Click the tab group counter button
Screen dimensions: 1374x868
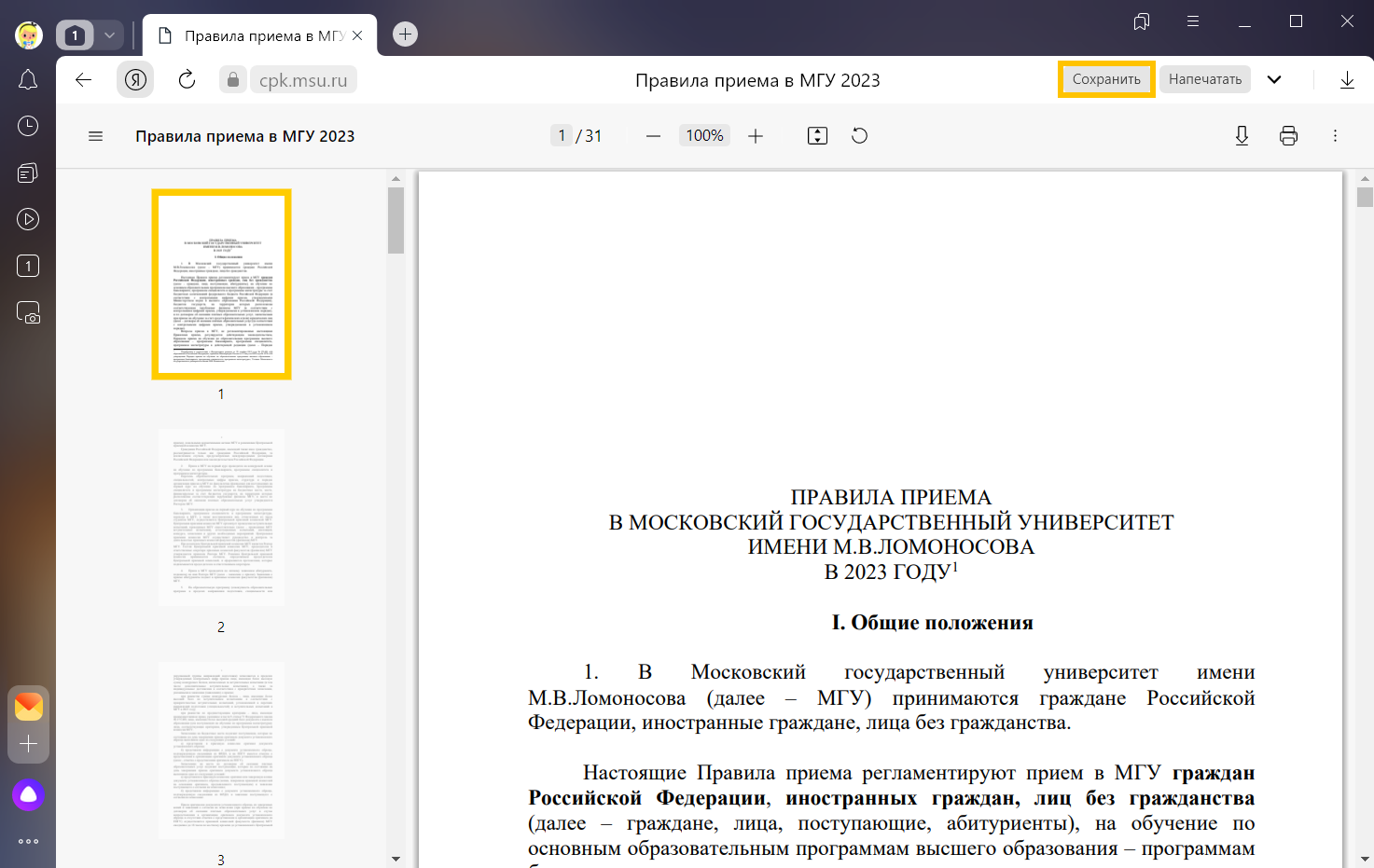click(x=76, y=35)
